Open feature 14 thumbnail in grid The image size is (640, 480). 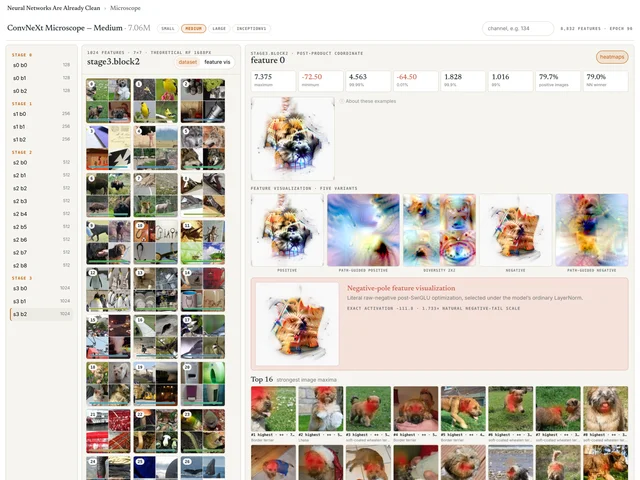pos(203,290)
